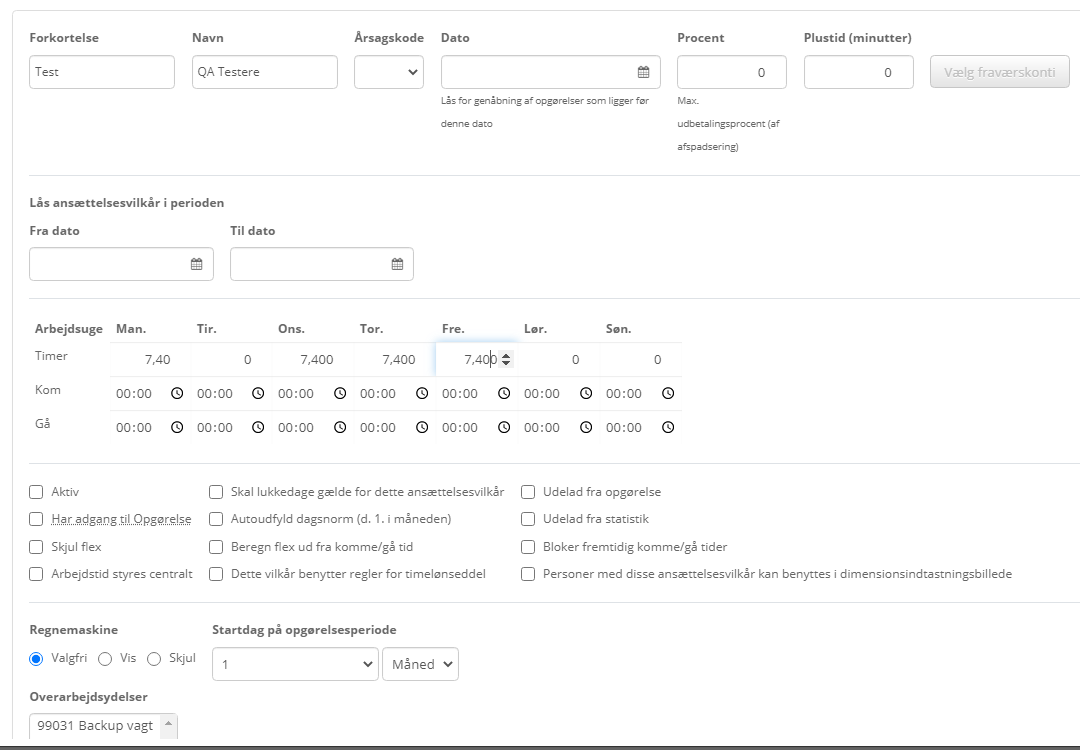The height and width of the screenshot is (750, 1080).
Task: Tick Udelad fra statistik checkbox
Action: coord(528,519)
